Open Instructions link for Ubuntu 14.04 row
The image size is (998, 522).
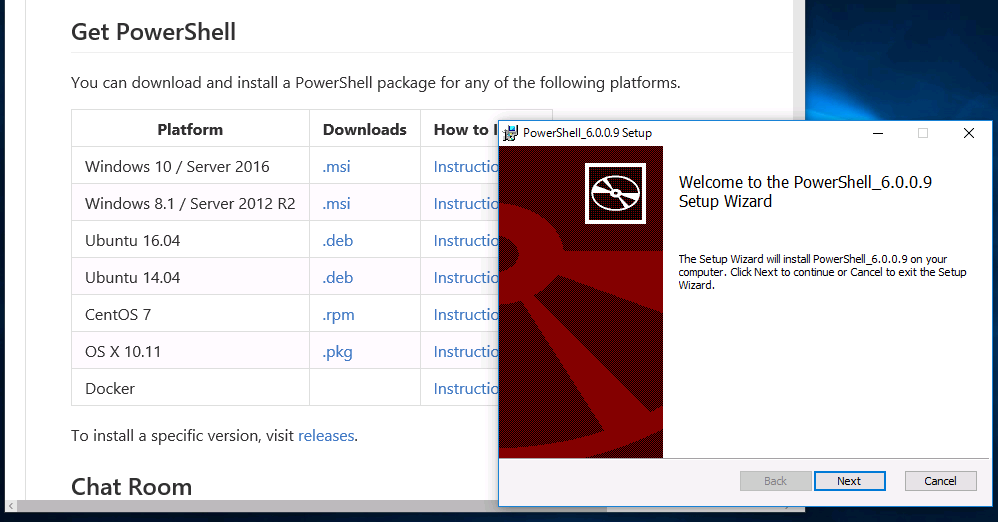[x=466, y=278]
